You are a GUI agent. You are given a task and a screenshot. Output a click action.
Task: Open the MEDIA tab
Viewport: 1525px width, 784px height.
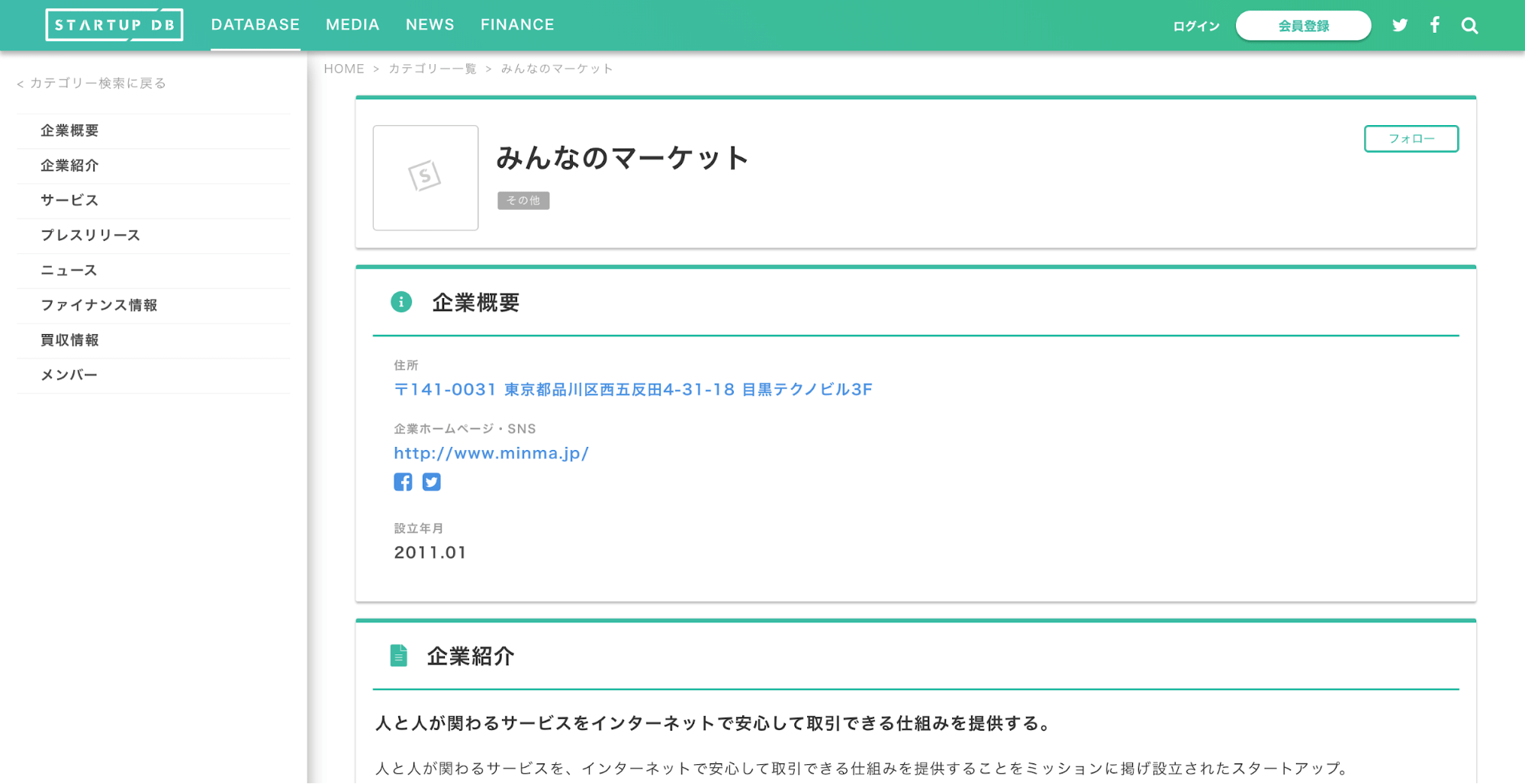click(x=352, y=25)
